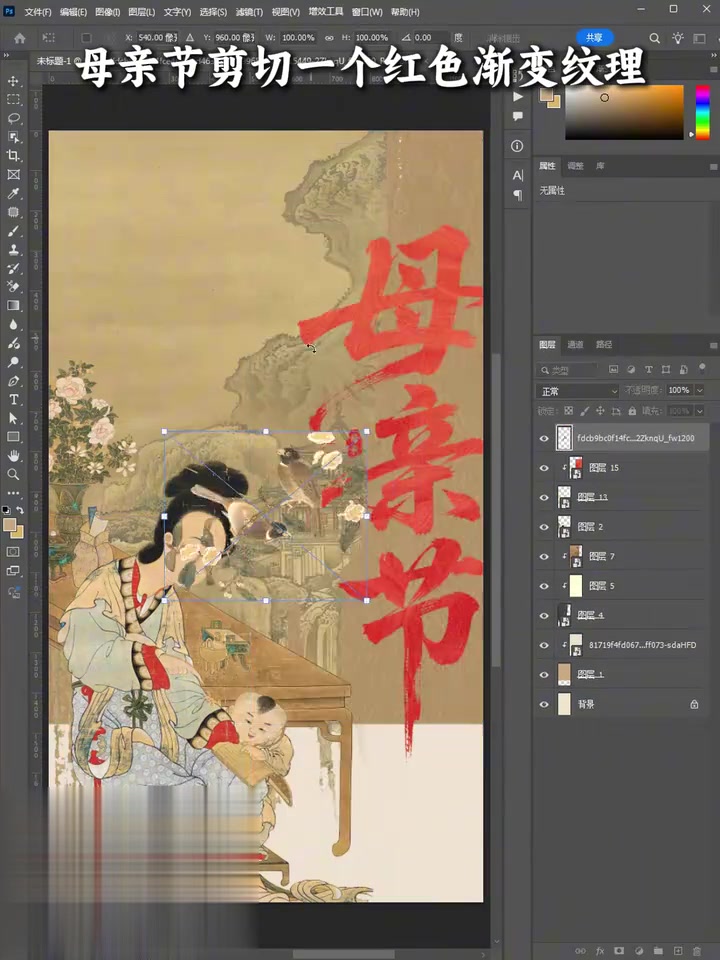Hide the 背景 background layer
720x960 pixels.
544,704
